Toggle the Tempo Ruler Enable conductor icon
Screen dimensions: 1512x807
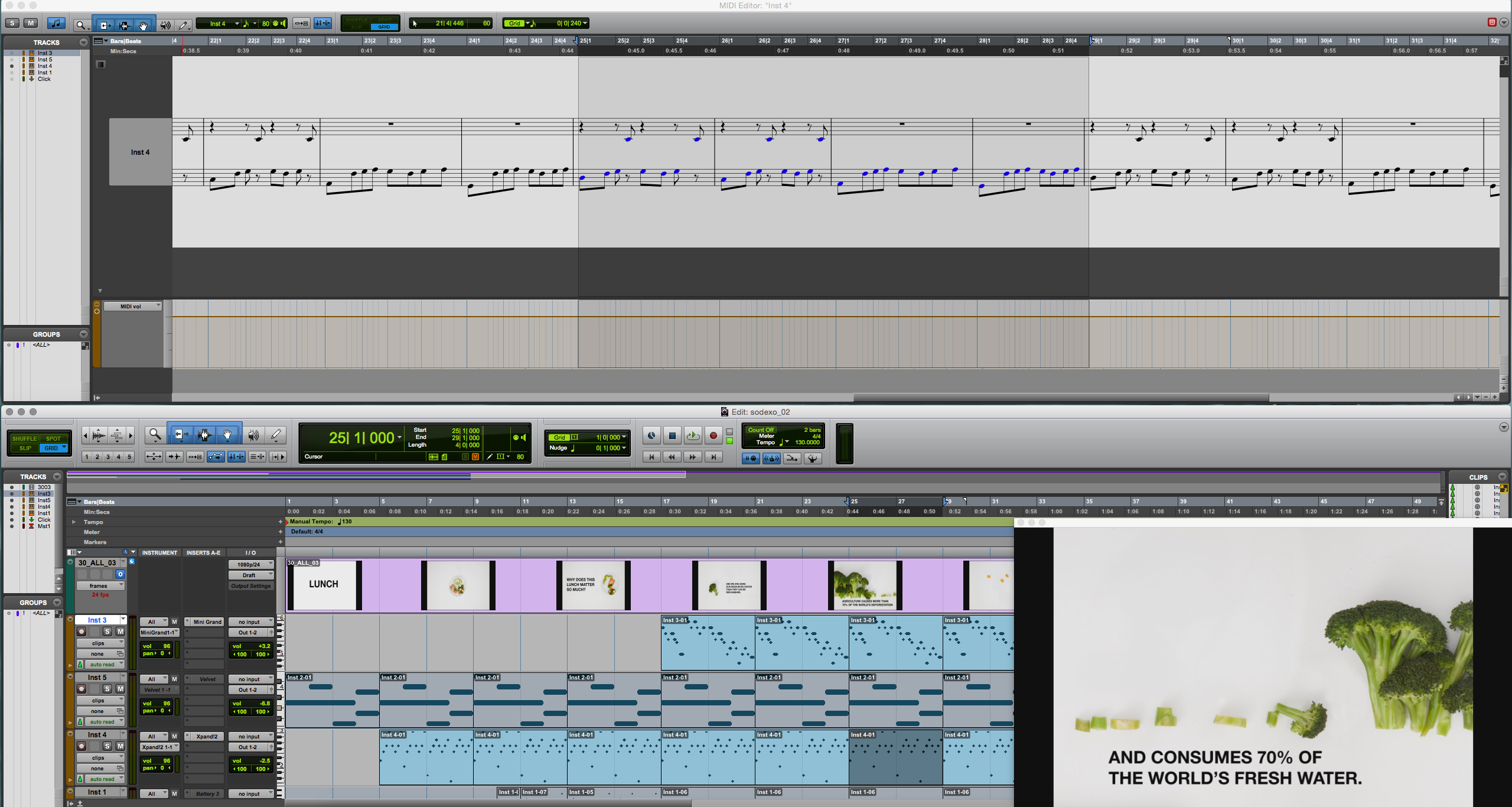click(813, 458)
